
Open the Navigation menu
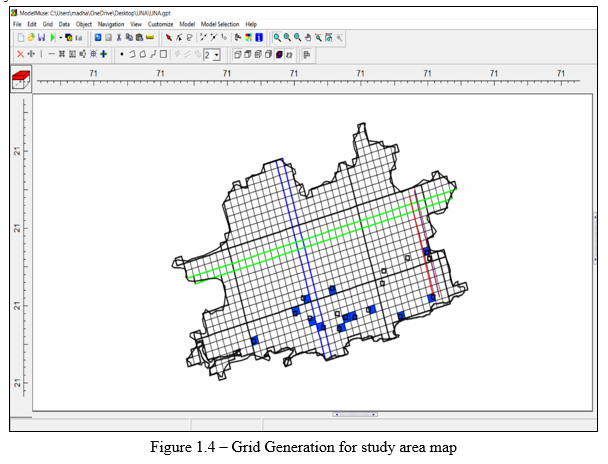point(111,24)
